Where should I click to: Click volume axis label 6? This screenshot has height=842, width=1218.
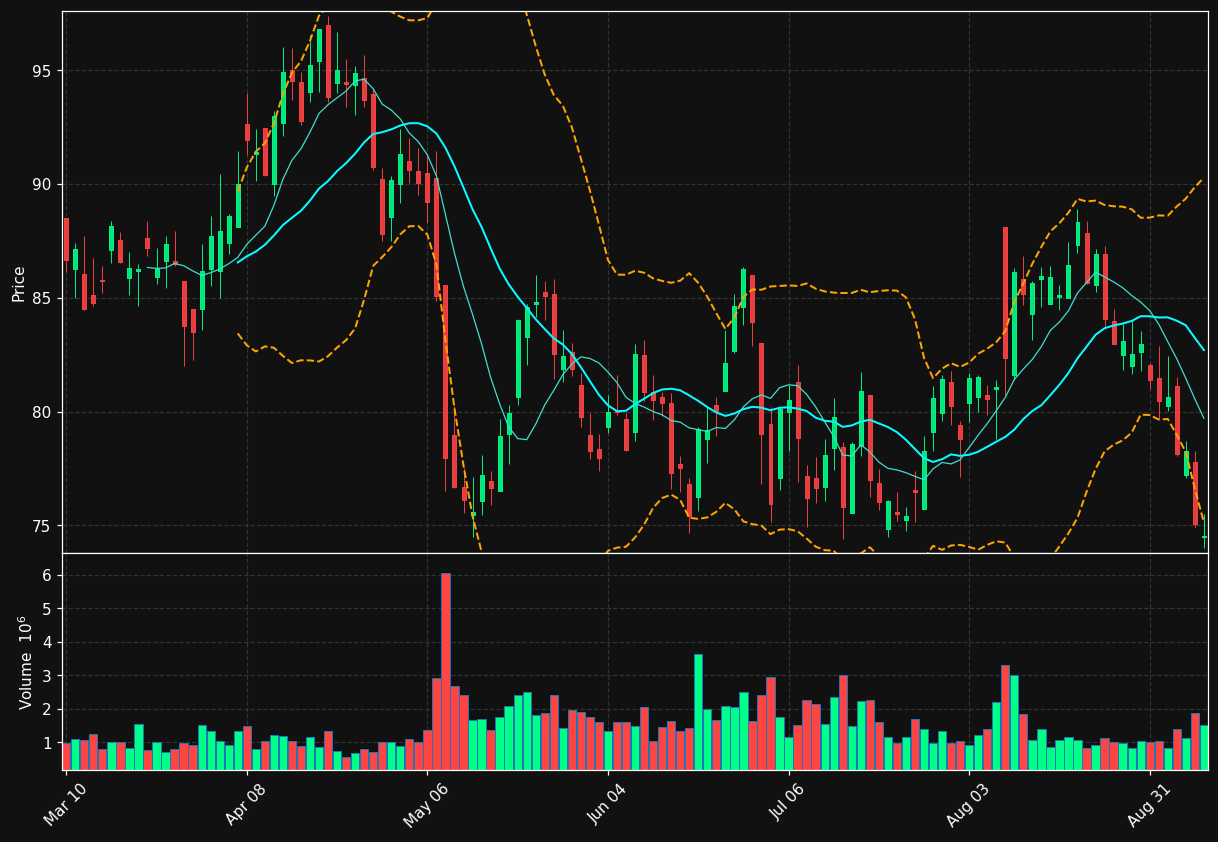[46, 575]
